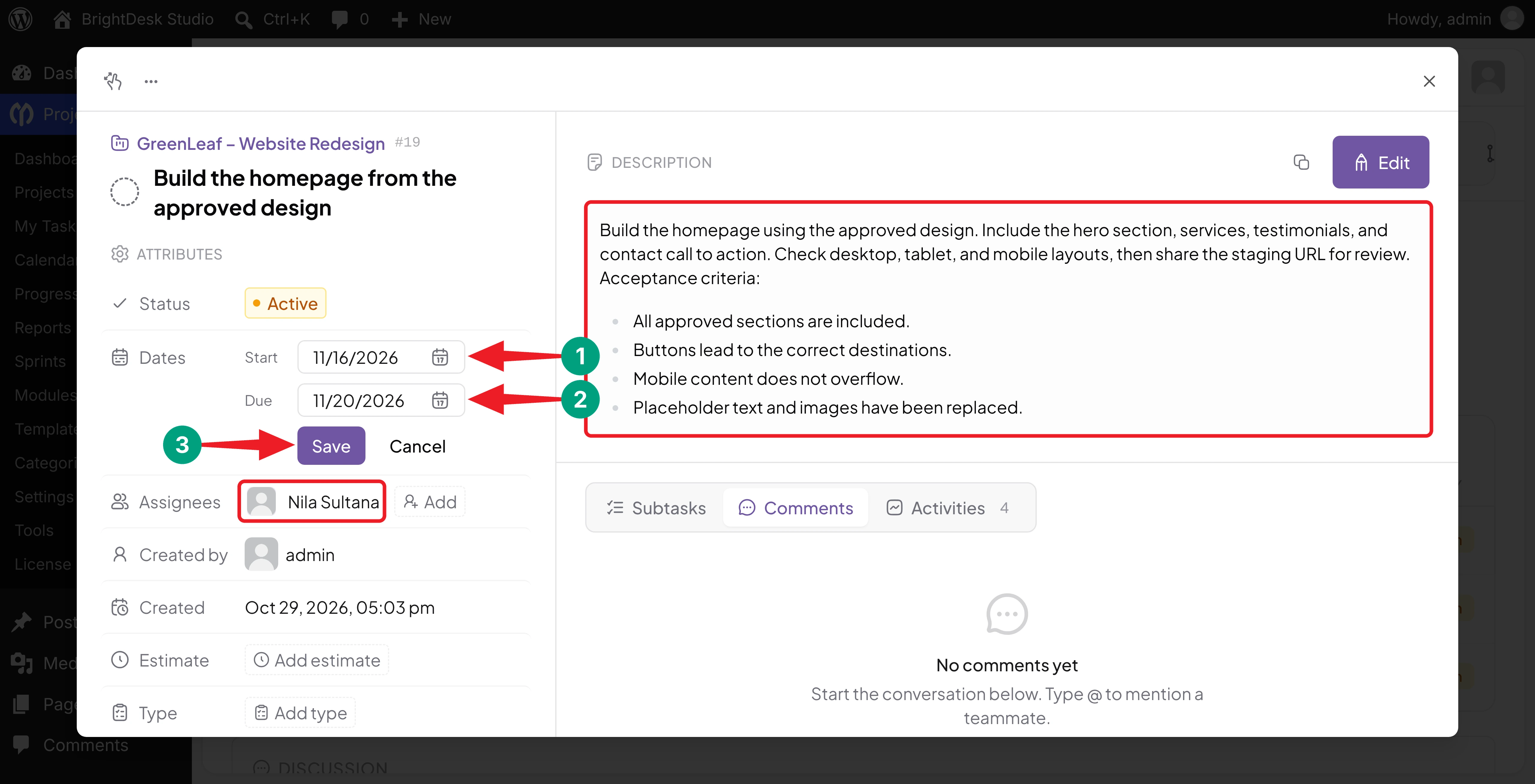
Task: Click the Start date field 11/16/2026
Action: (381, 358)
